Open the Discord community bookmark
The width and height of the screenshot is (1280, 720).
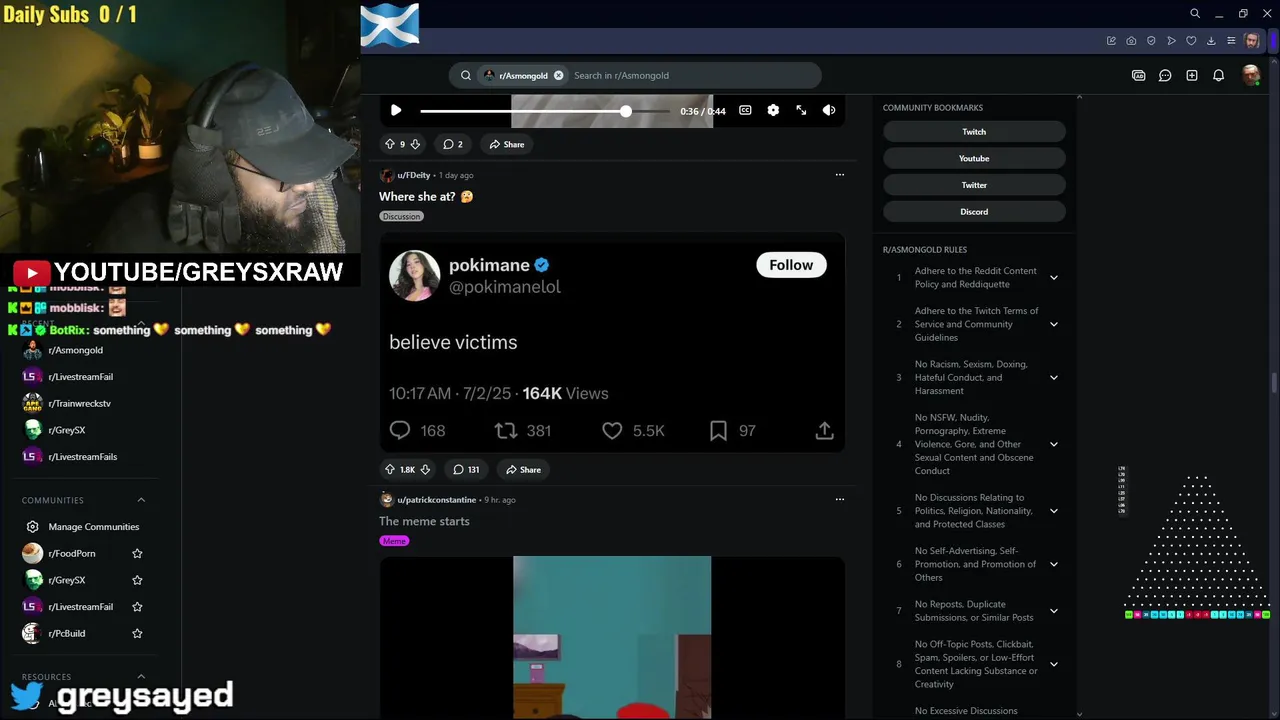974,212
